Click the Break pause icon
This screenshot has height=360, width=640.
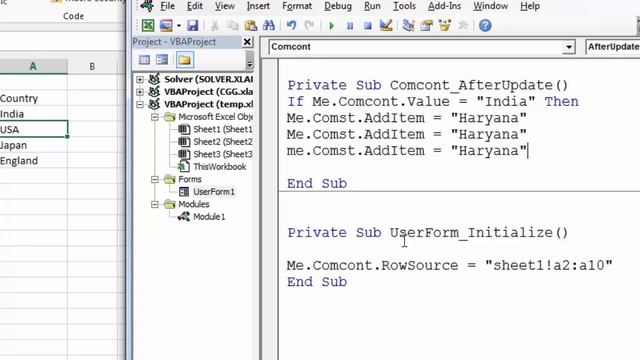click(x=350, y=26)
